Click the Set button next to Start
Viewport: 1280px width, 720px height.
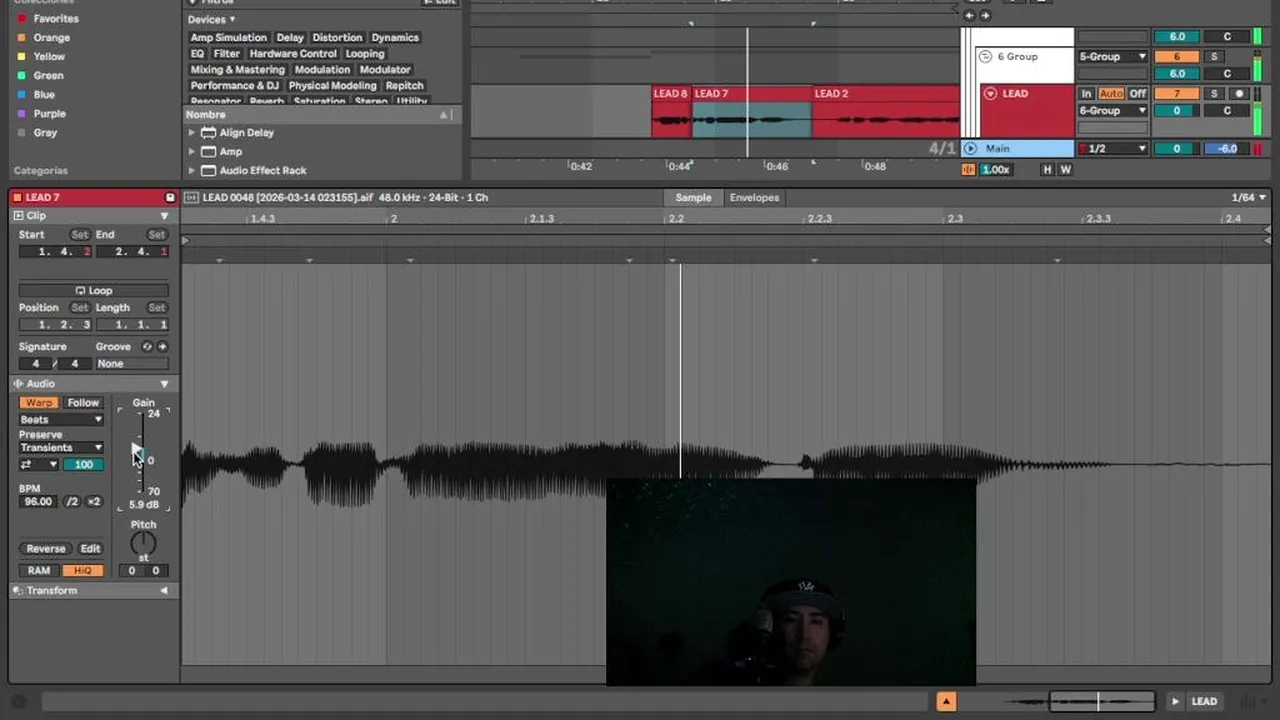click(79, 234)
